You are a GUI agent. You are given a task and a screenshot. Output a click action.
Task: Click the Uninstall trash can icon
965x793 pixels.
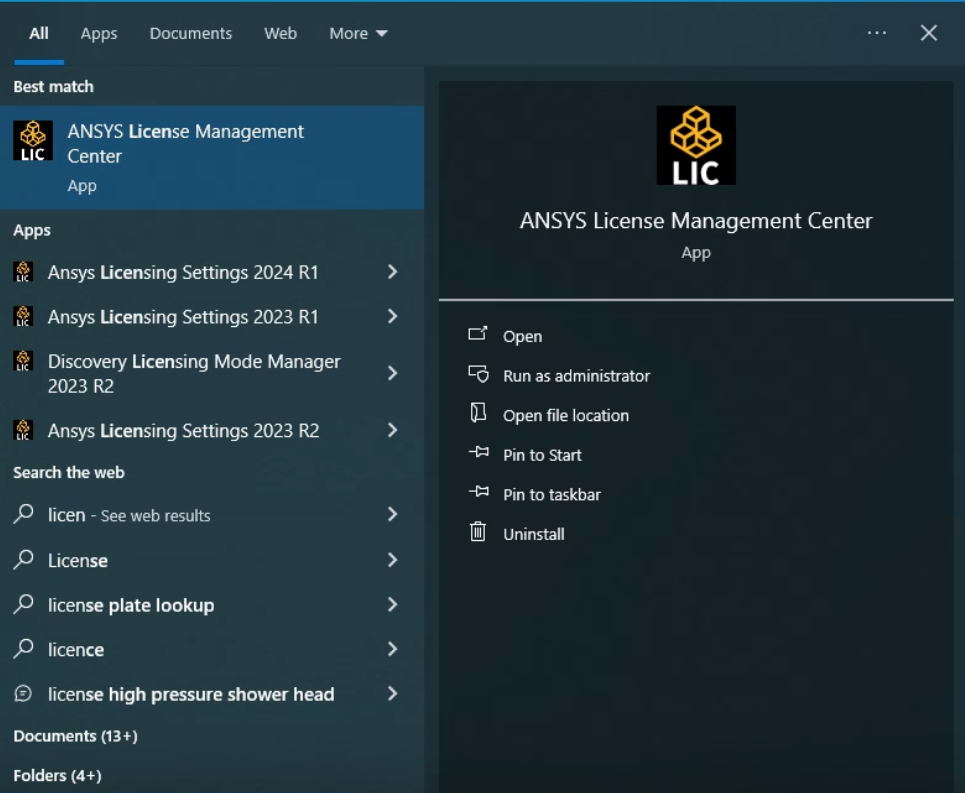click(x=478, y=533)
